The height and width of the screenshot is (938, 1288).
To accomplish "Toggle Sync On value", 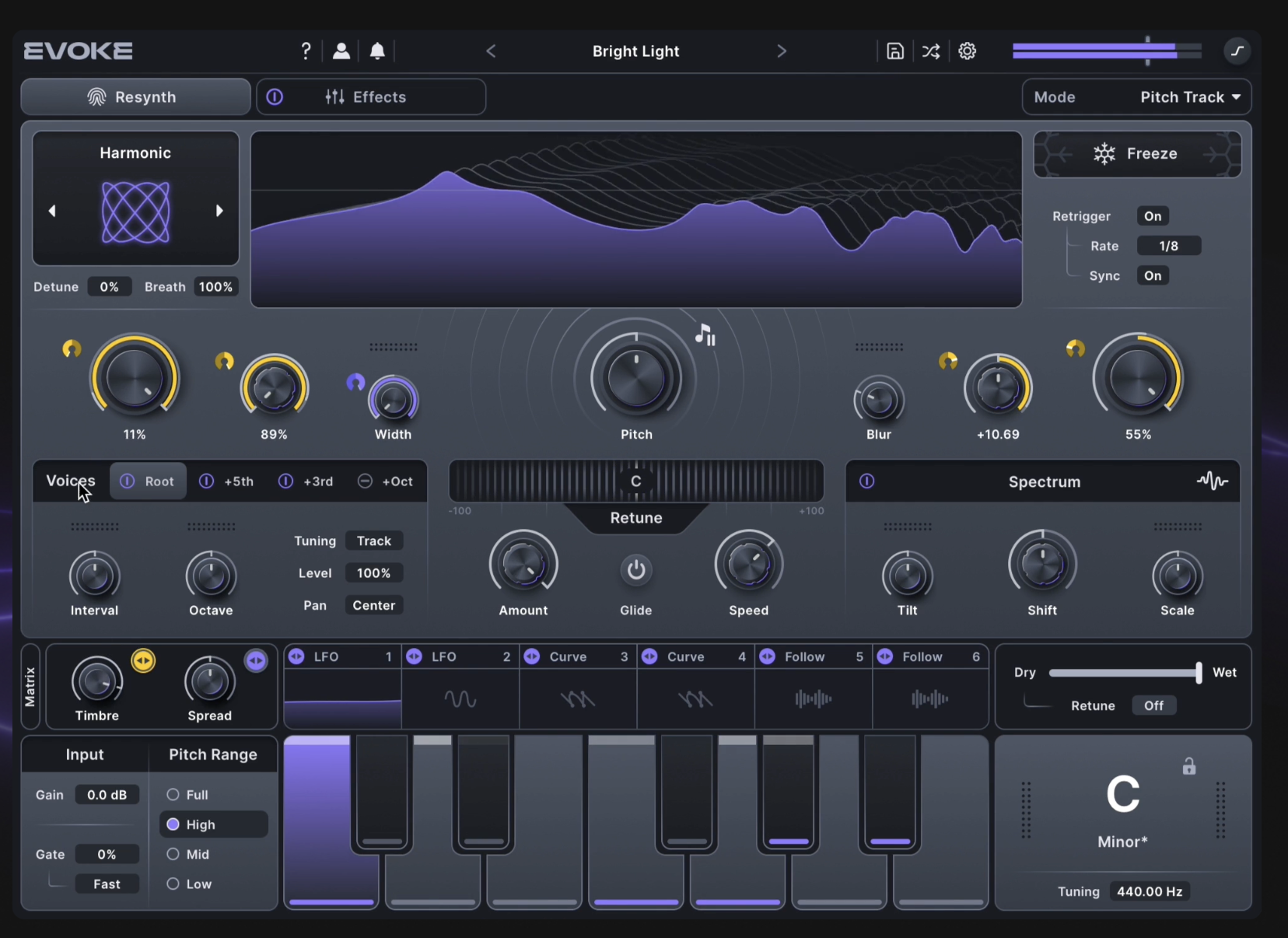I will [1153, 275].
